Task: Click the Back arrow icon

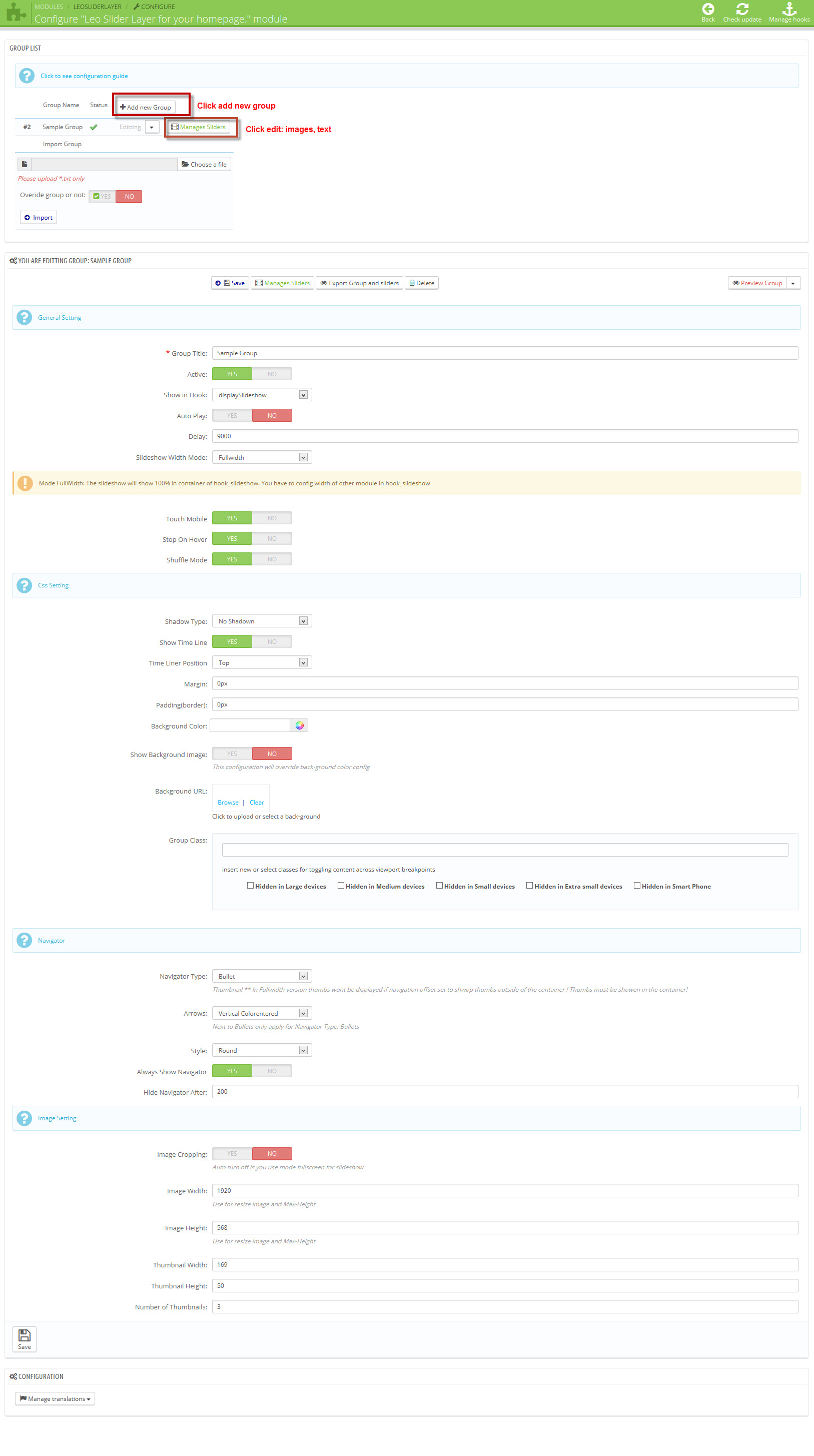Action: 708,9
